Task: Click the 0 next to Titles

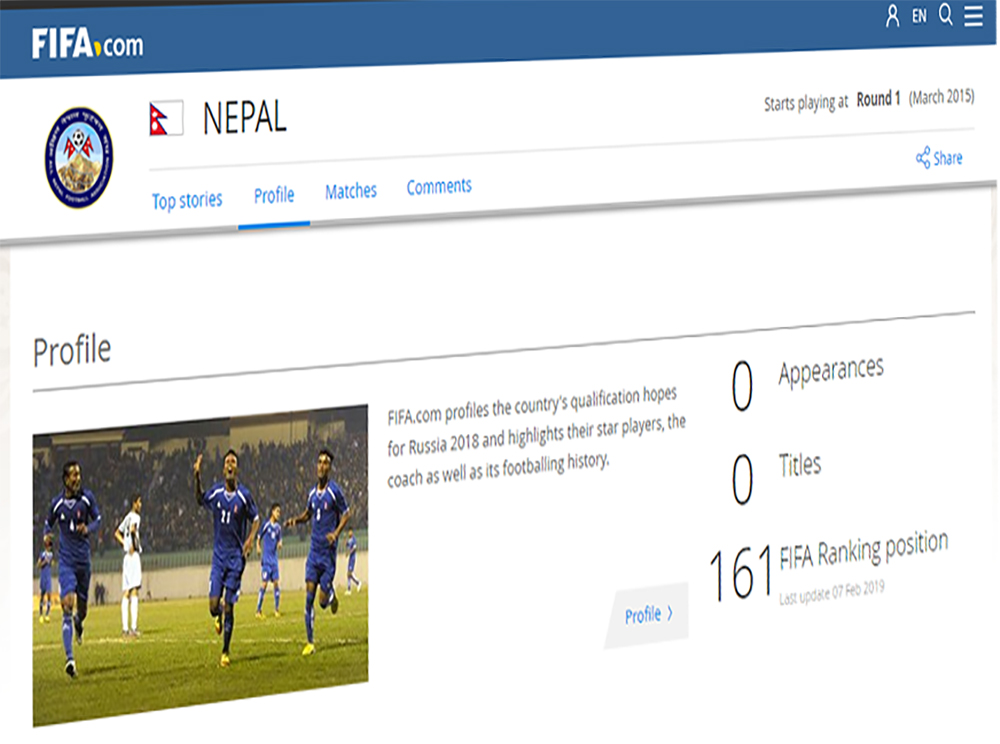Action: point(742,479)
